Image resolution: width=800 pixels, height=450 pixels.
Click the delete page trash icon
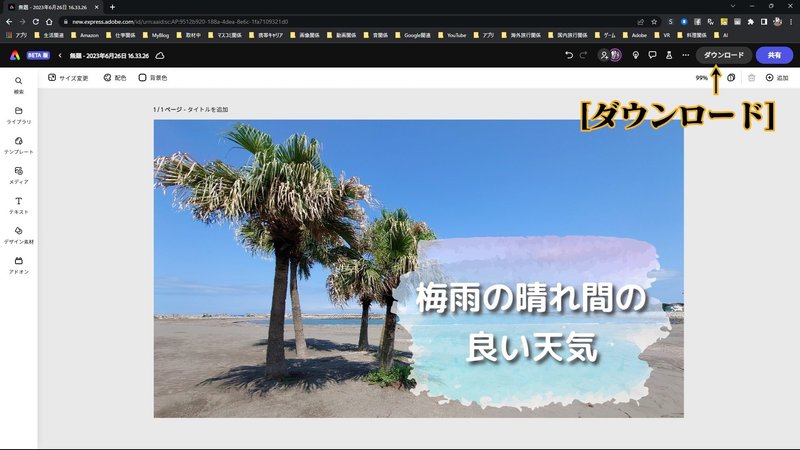click(752, 78)
